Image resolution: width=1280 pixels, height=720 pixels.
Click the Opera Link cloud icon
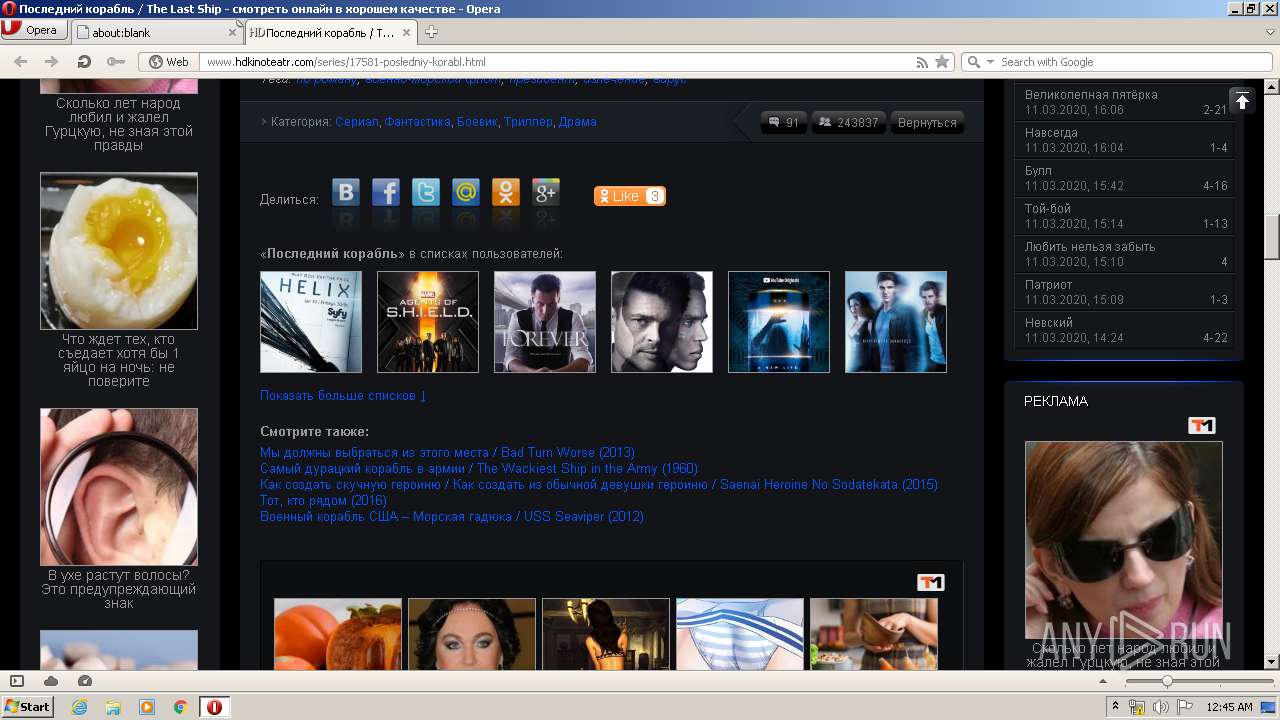(x=51, y=681)
